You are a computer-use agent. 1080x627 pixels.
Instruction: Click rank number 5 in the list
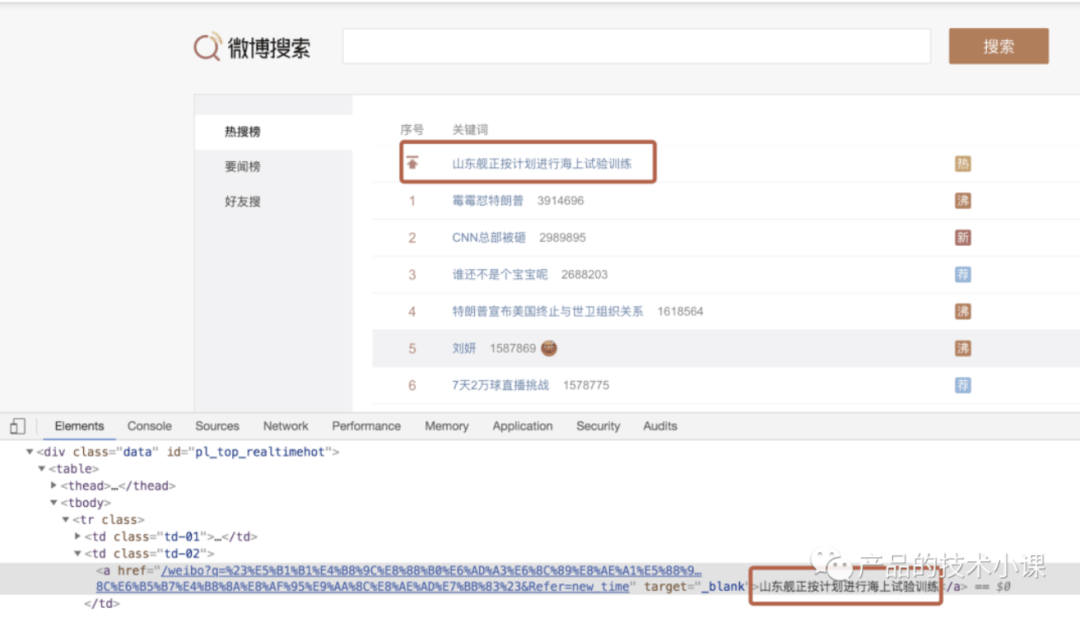412,349
